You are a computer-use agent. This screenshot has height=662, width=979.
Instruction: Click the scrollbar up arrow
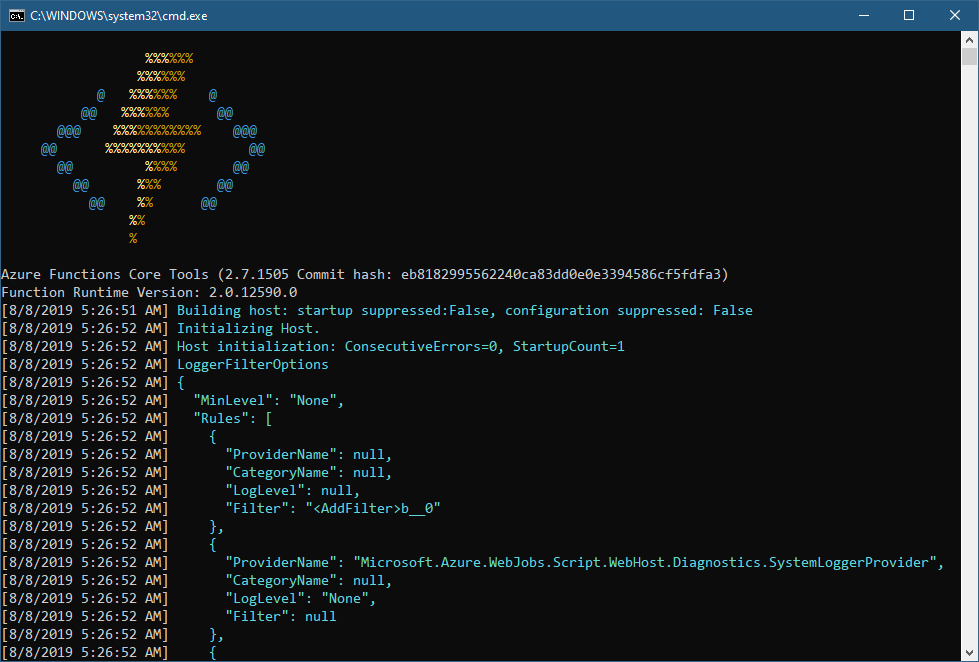[x=969, y=40]
